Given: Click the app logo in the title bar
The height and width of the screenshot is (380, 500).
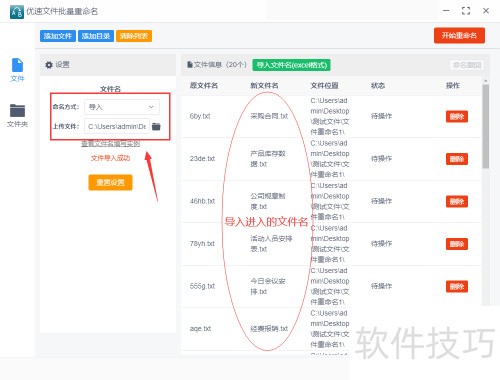Looking at the screenshot, I should tap(17, 12).
